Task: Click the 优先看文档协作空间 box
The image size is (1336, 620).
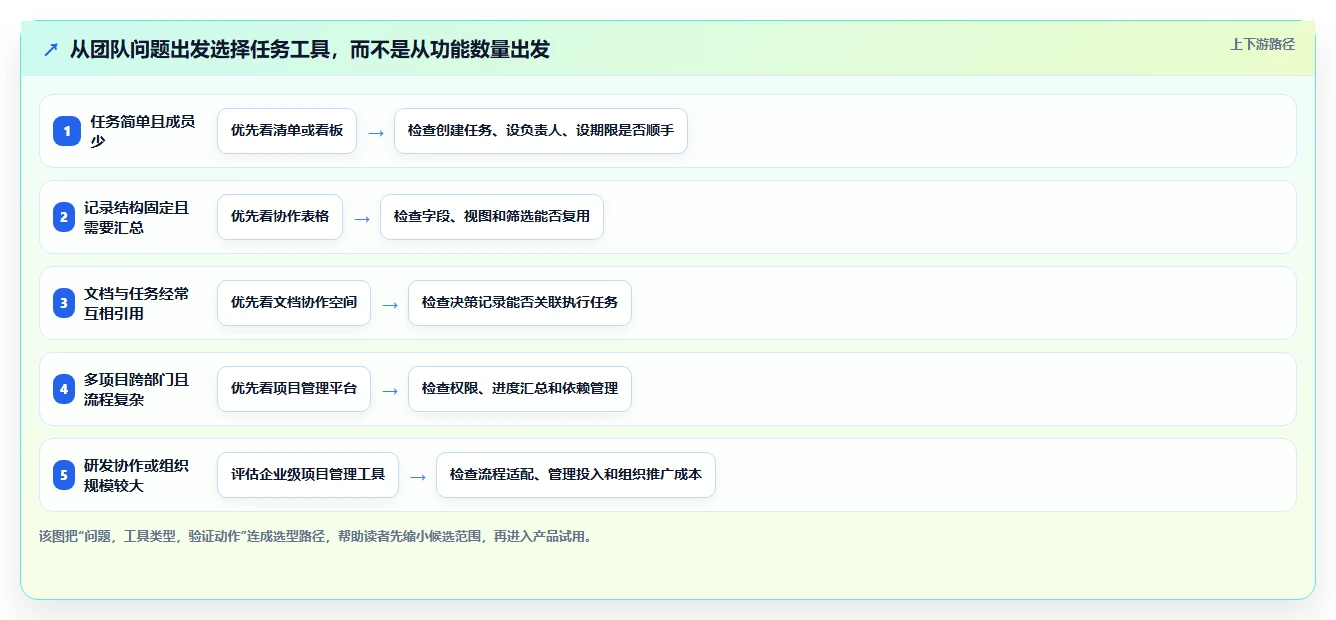Action: [x=294, y=303]
